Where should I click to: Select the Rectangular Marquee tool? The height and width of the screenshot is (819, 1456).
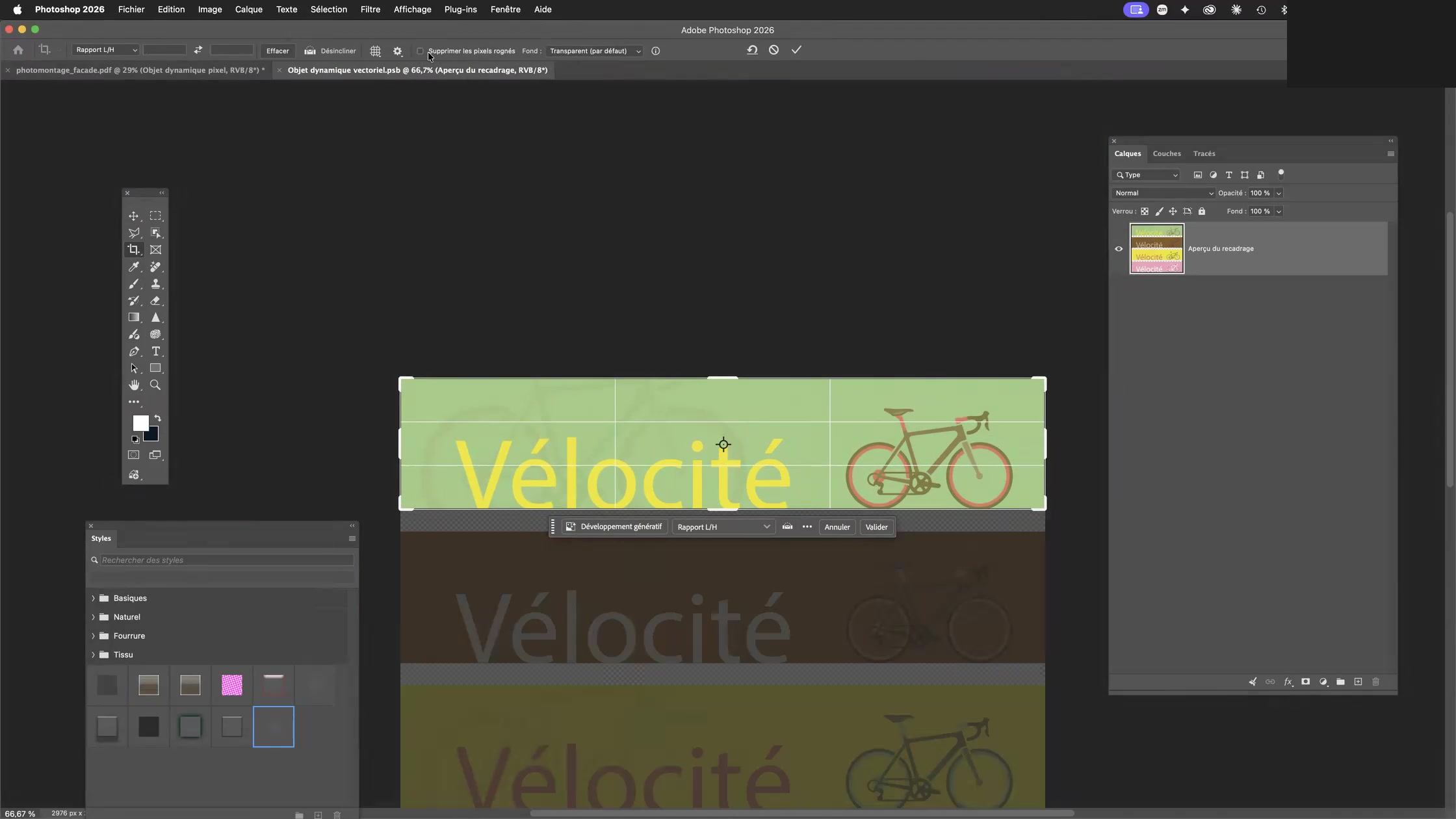155,216
